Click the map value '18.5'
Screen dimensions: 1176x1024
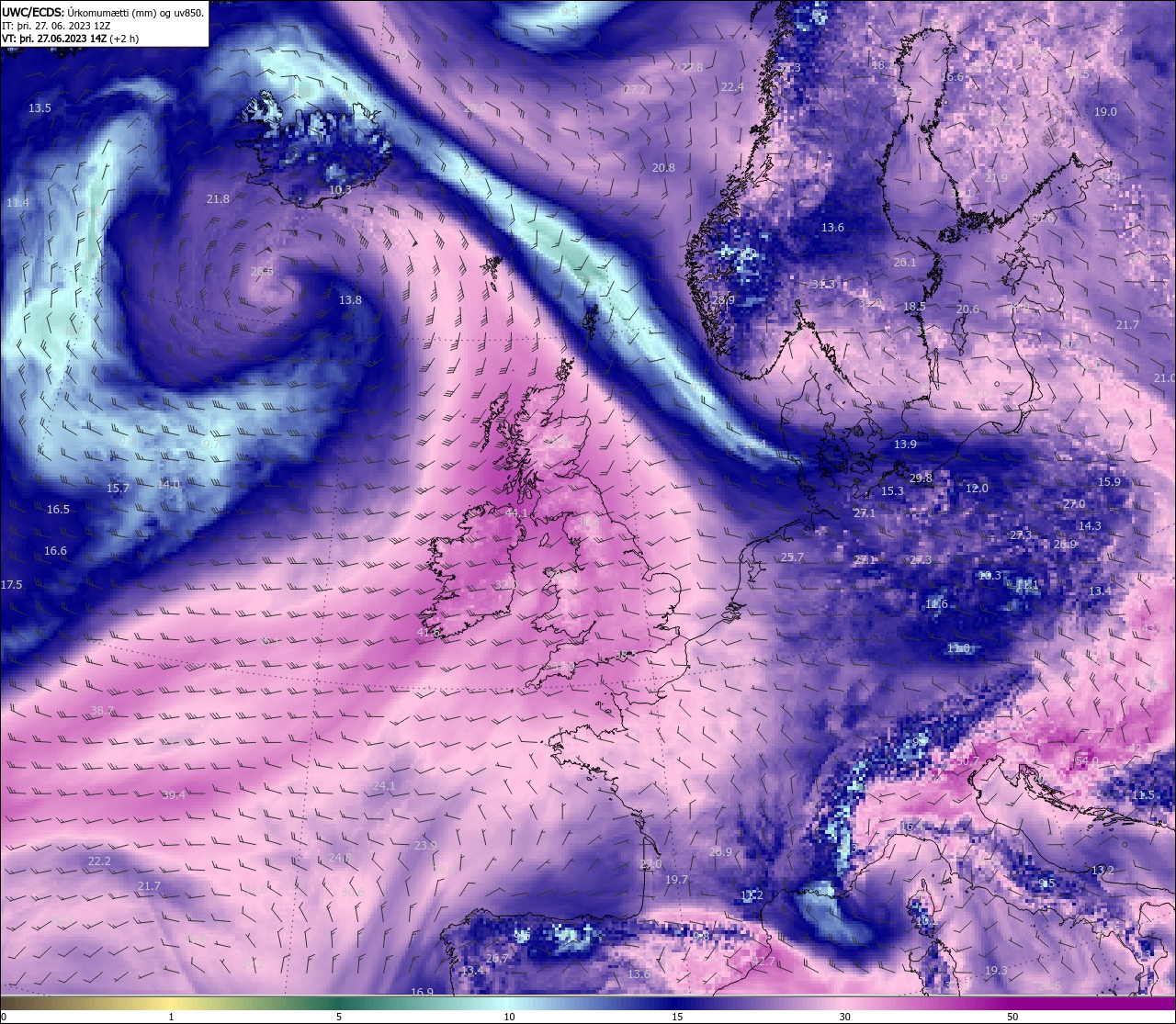pos(914,306)
